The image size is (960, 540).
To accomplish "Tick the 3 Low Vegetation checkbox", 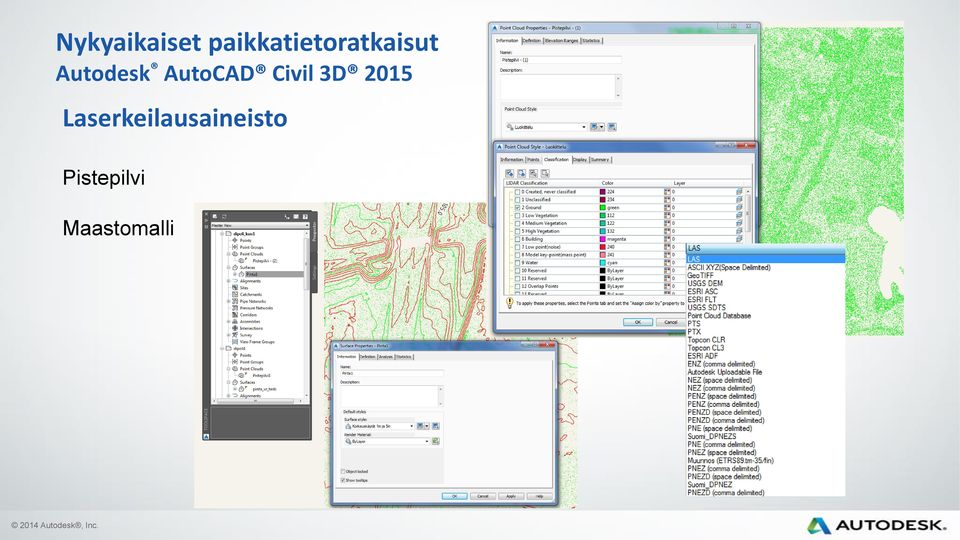I will pos(517,216).
